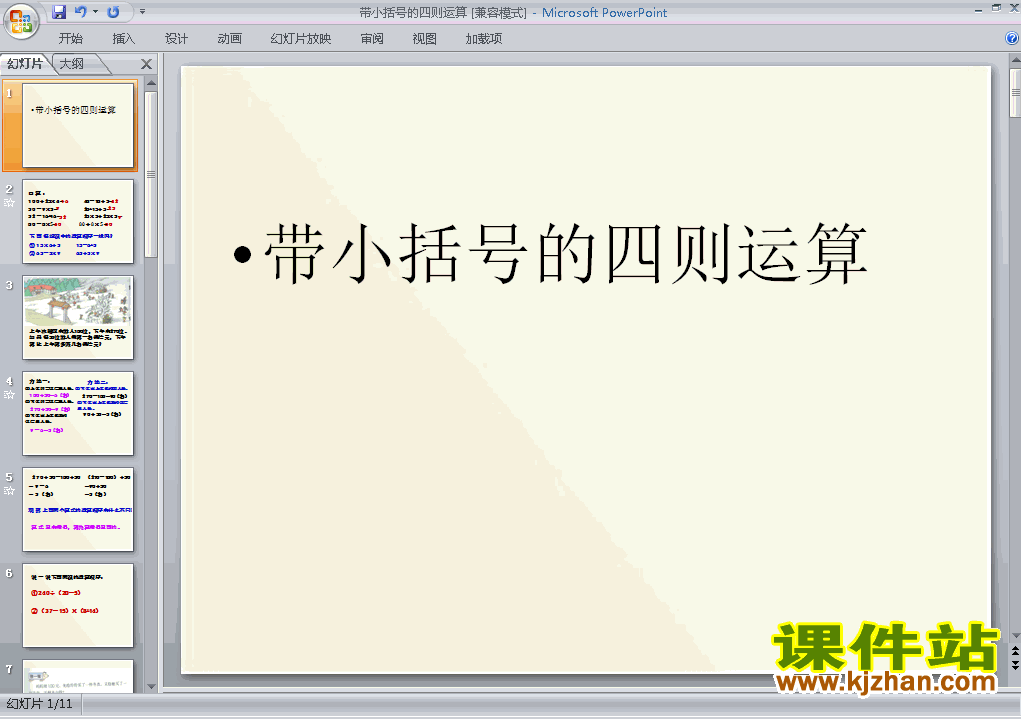Viewport: 1021px width, 719px height.
Task: Switch to the 大纲 outline tab
Action: pyautogui.click(x=72, y=64)
